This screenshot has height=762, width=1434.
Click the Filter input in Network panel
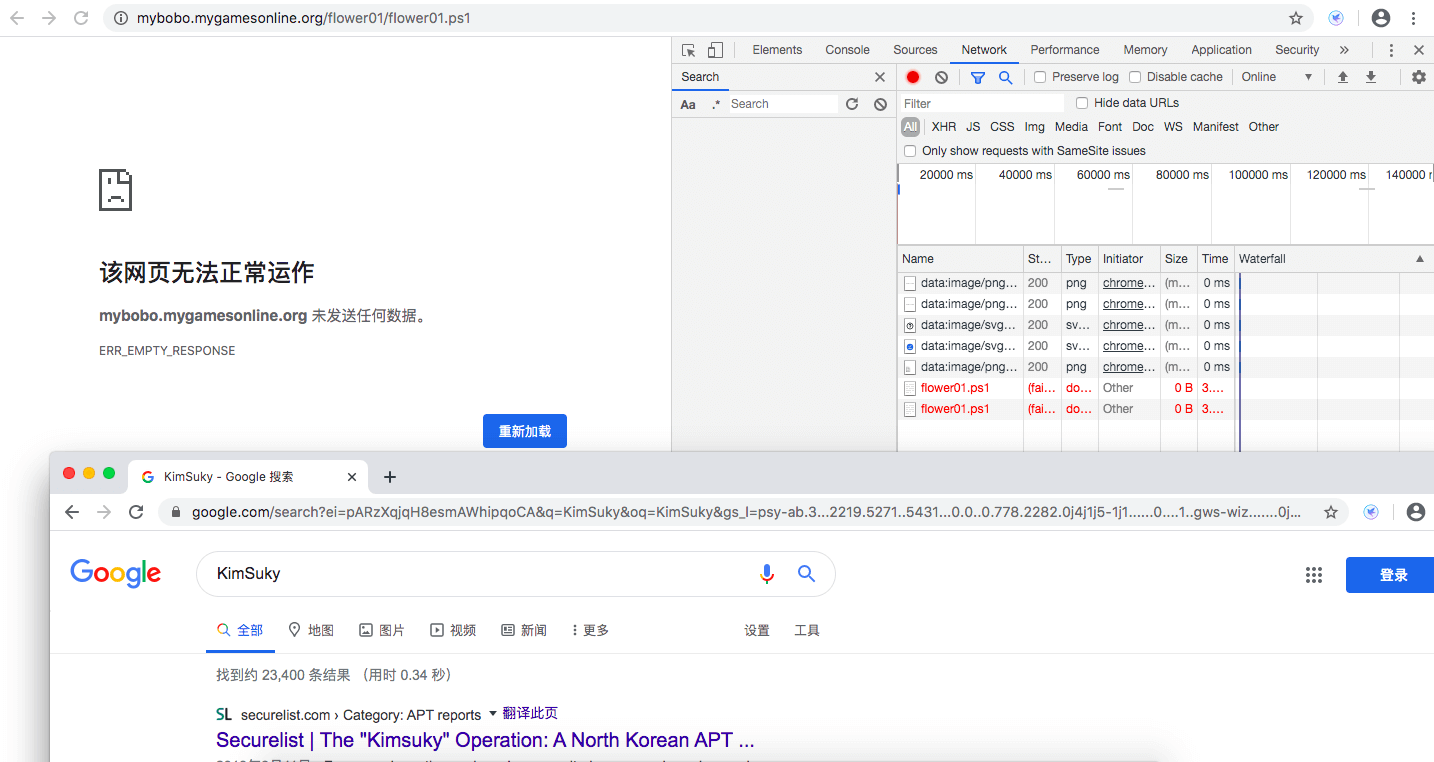point(982,103)
